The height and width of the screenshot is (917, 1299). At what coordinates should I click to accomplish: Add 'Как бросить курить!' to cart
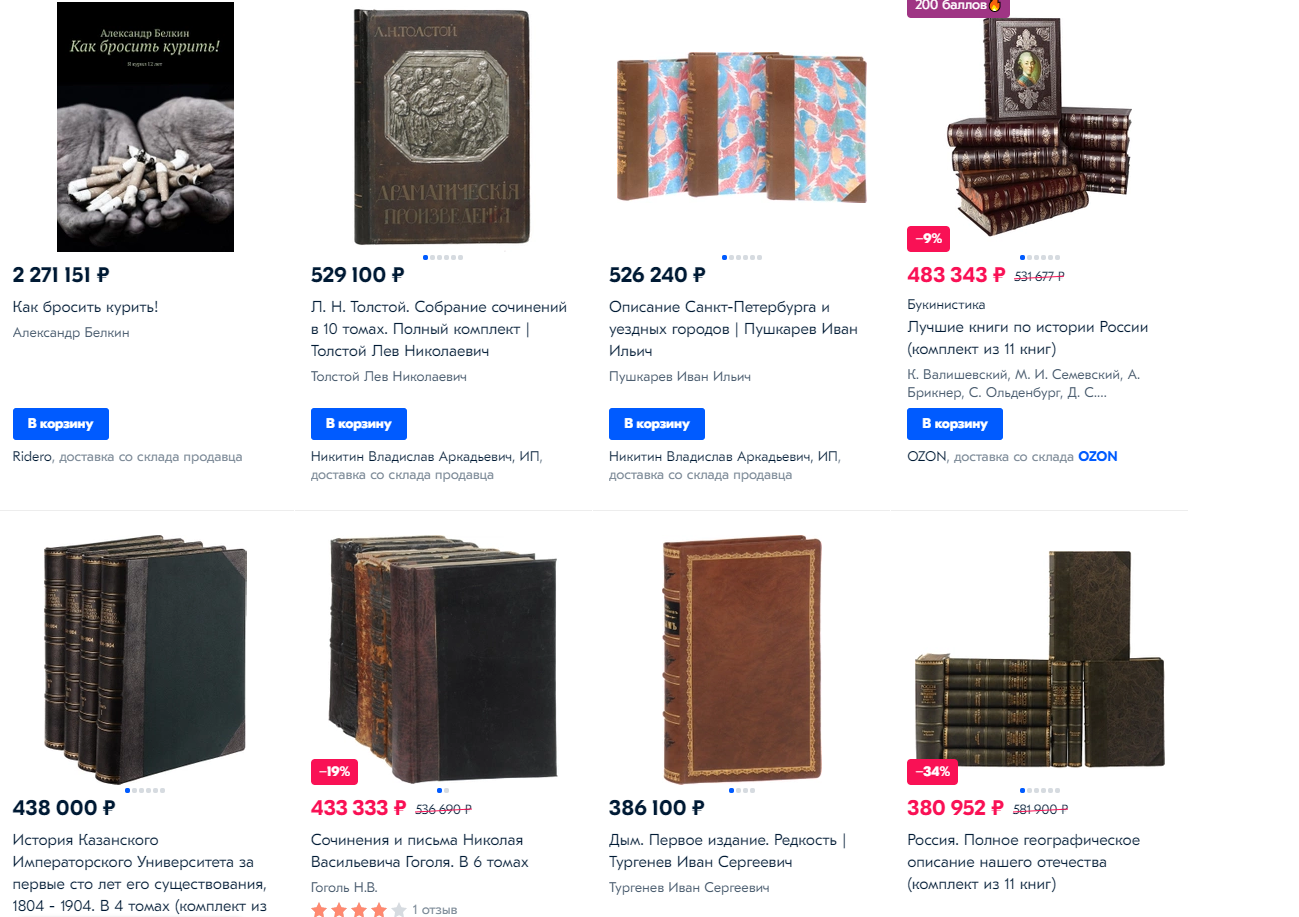[x=61, y=424]
